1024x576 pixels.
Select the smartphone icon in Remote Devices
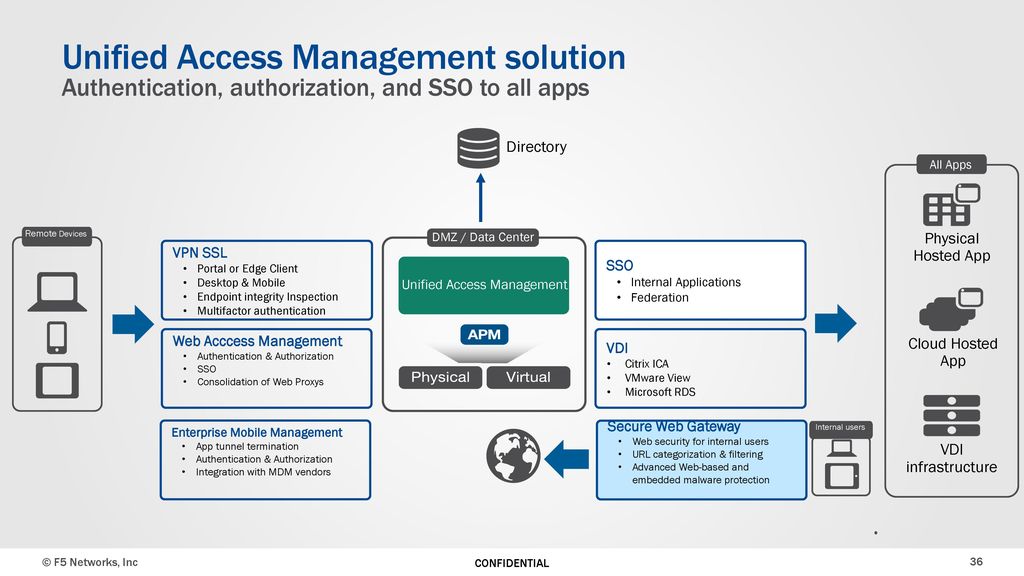point(57,338)
